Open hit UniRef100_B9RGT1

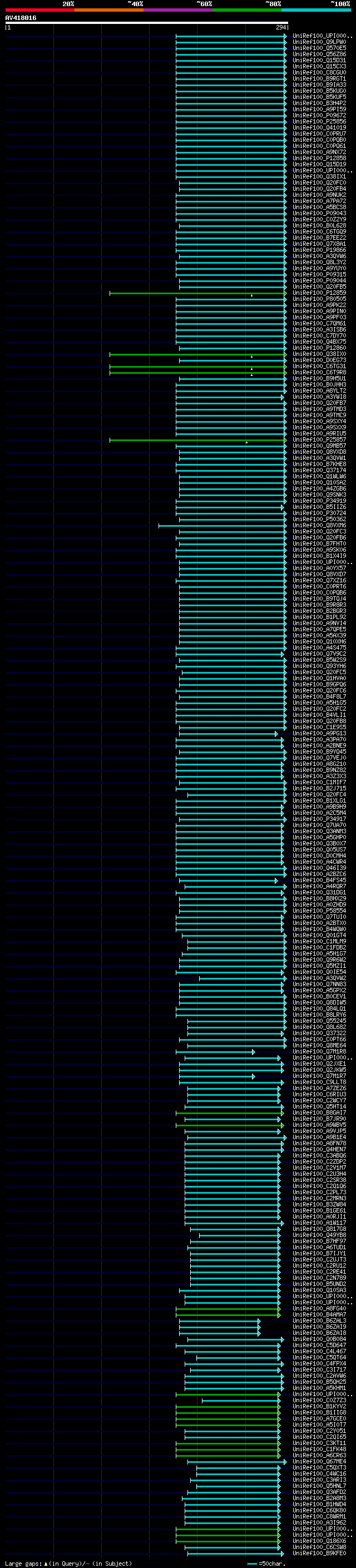(319, 78)
